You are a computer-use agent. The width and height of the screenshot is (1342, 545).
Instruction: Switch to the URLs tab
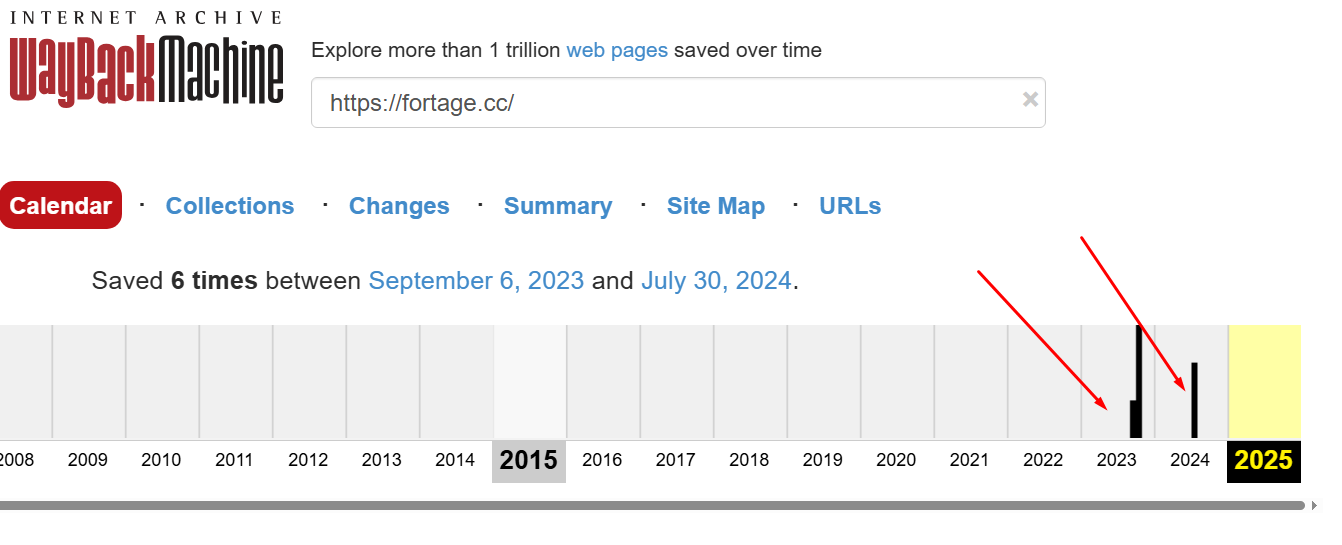point(850,206)
